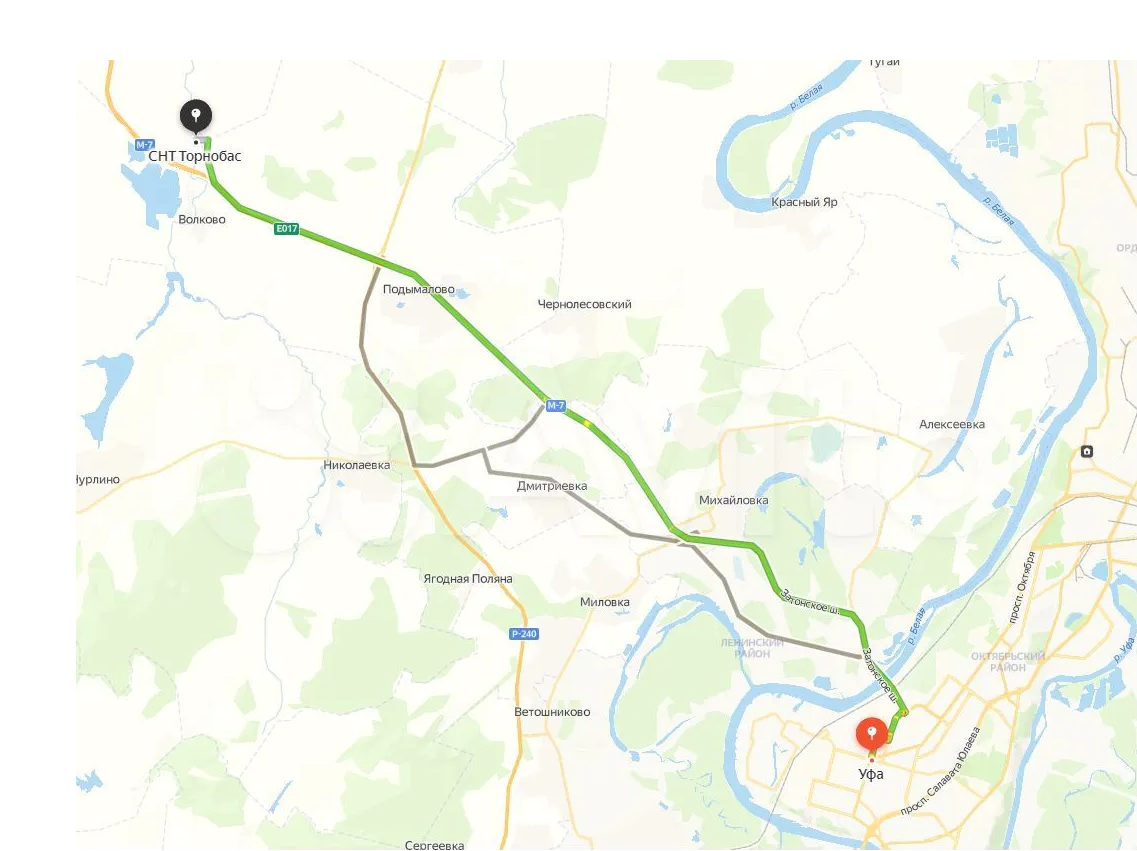The image size is (1137, 851).
Task: Select the Михайловка label on the map
Action: [733, 500]
